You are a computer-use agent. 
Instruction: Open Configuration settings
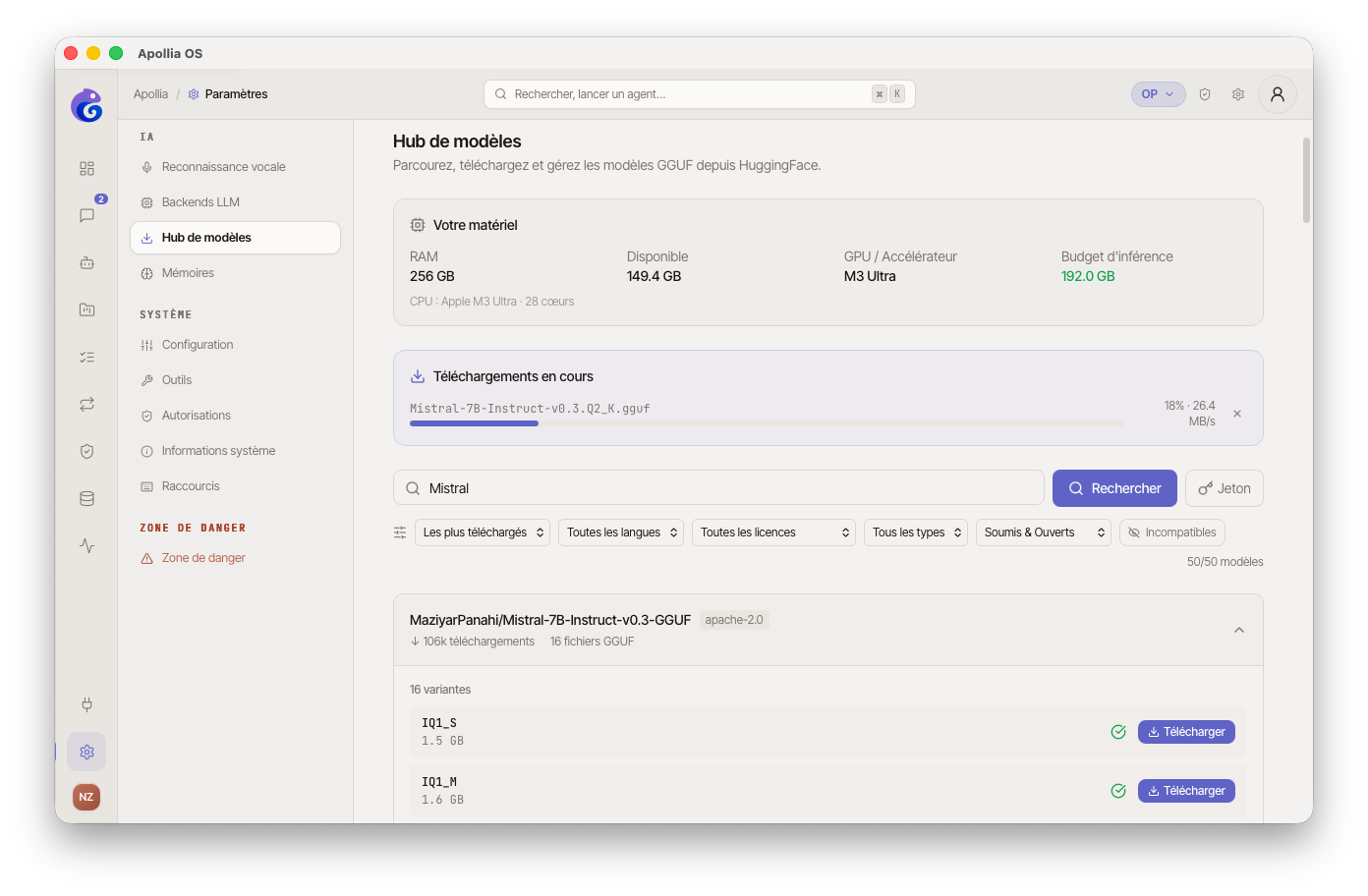tap(235, 345)
